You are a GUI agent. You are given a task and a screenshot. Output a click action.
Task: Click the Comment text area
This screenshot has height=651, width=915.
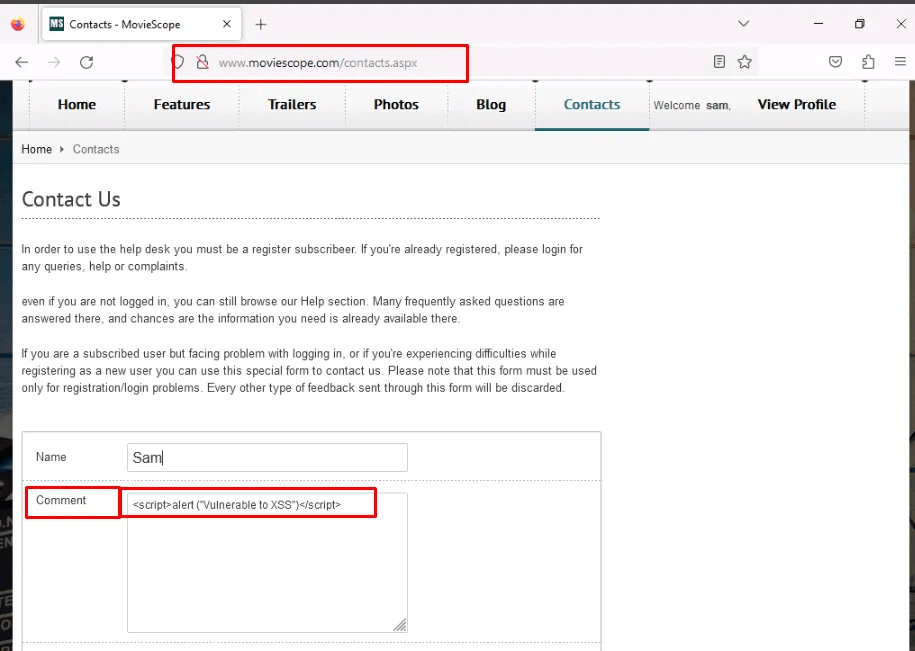[267, 570]
